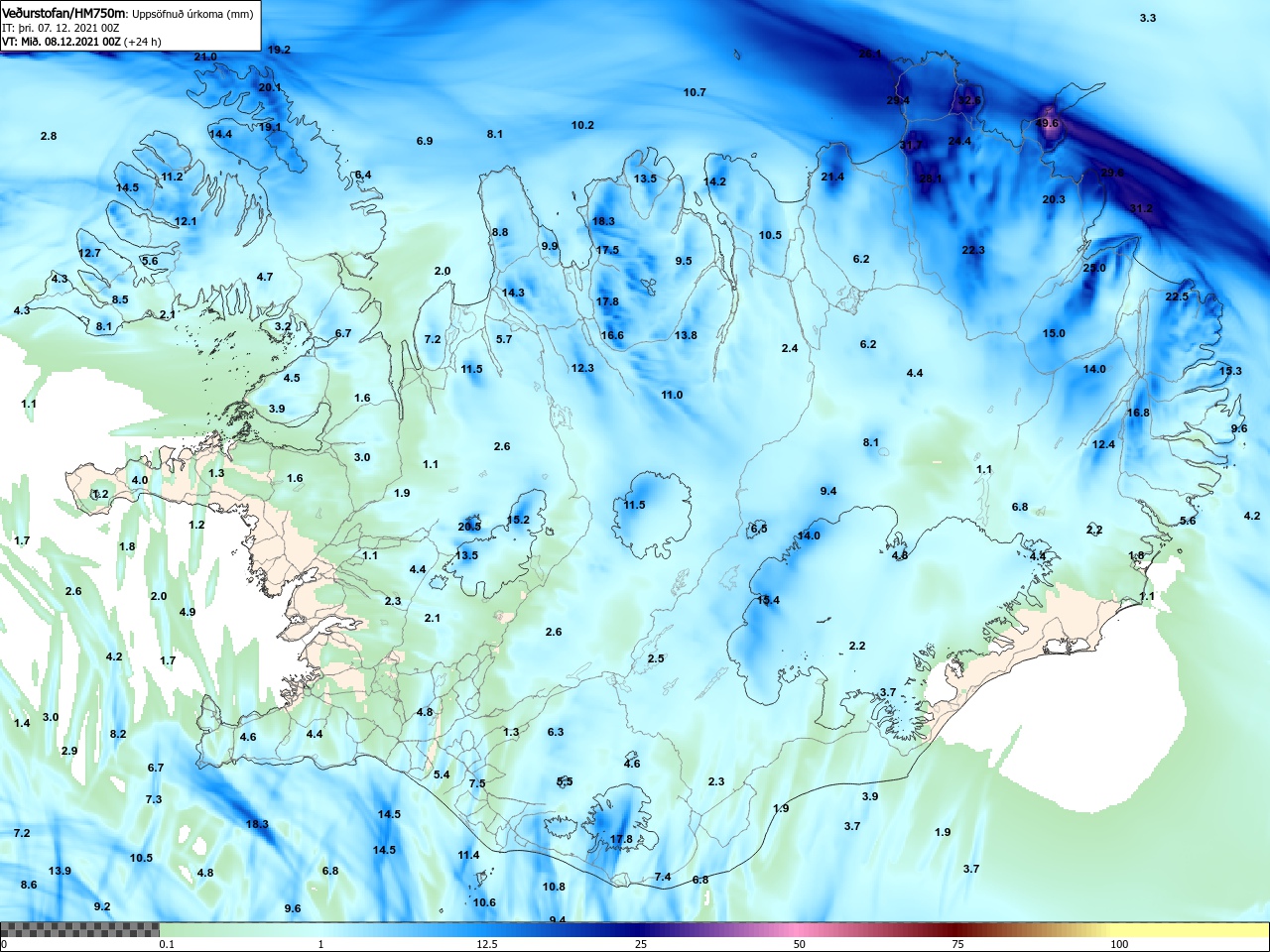Click the checkered zero segment of the color bar

click(x=79, y=929)
